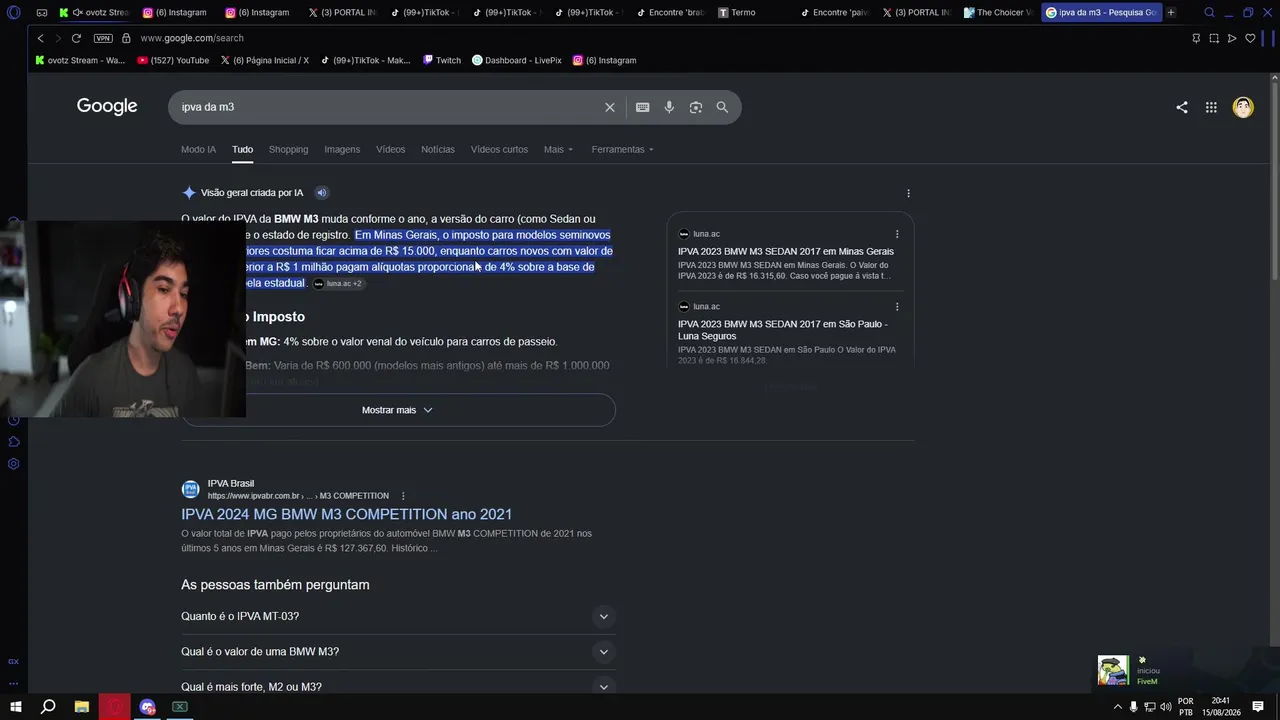This screenshot has height=720, width=1280.
Task: Switch to the Vídeos curtos tab
Action: coord(499,150)
